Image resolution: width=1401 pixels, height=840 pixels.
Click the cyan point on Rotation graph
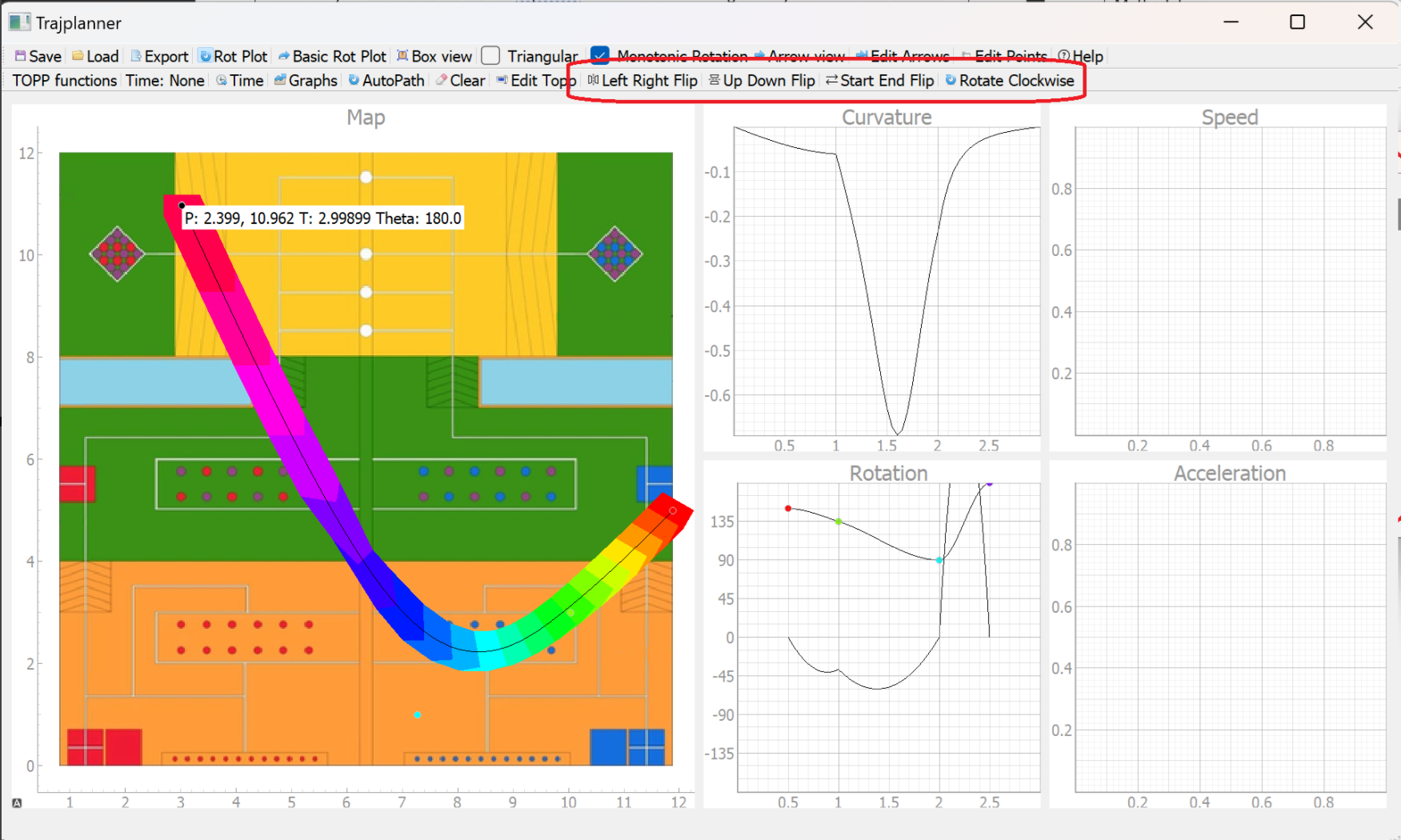[939, 560]
